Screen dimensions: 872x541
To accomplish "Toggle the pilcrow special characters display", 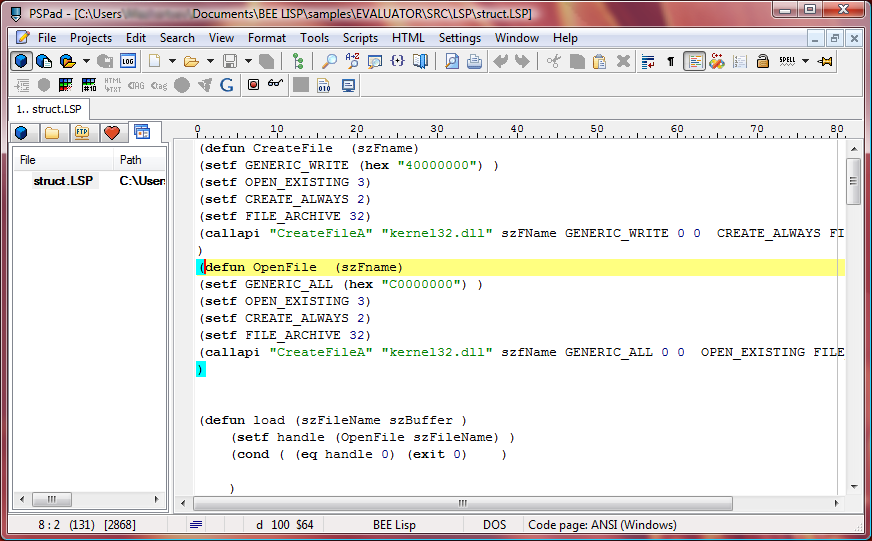I will click(x=670, y=61).
